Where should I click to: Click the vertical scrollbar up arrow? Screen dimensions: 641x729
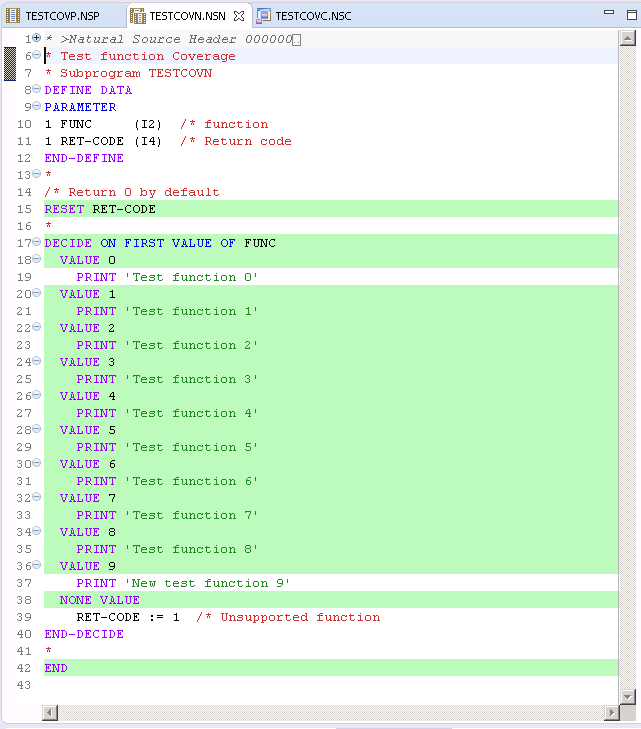(628, 38)
